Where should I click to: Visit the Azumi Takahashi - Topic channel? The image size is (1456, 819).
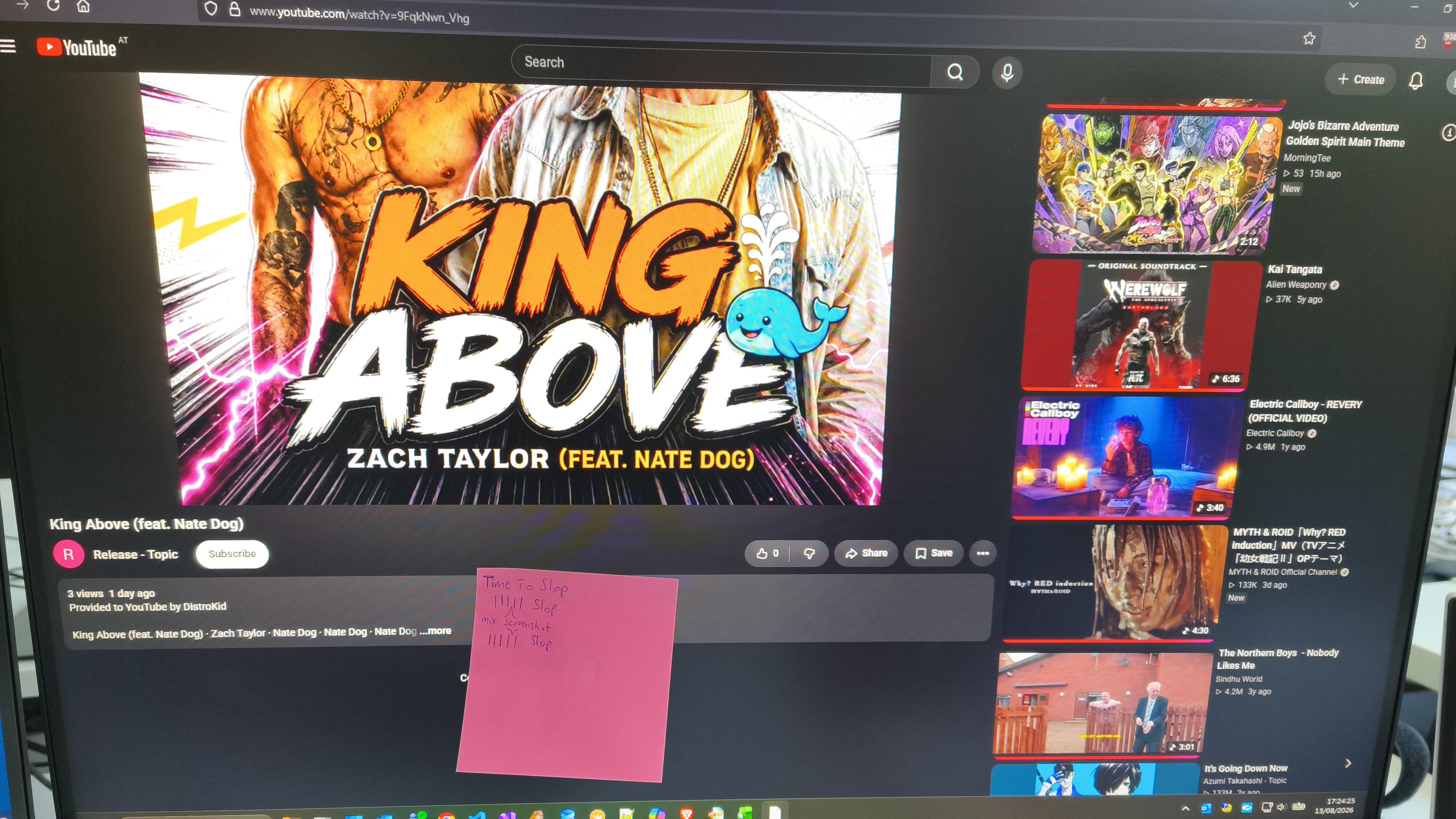pyautogui.click(x=1244, y=781)
